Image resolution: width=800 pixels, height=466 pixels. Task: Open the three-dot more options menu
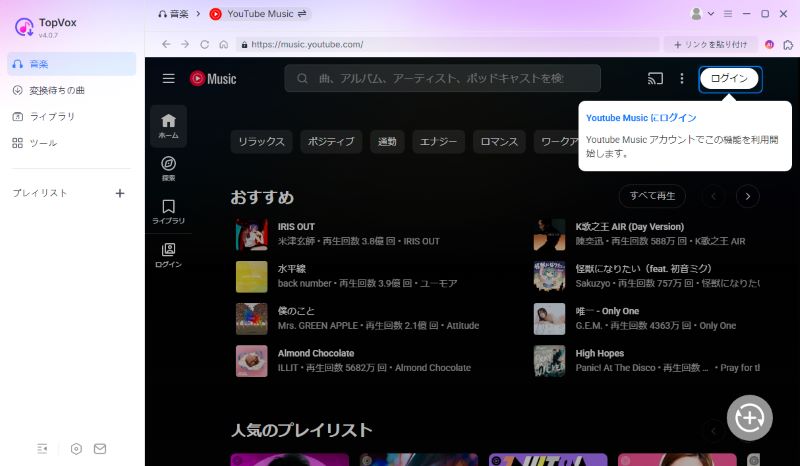click(x=682, y=78)
